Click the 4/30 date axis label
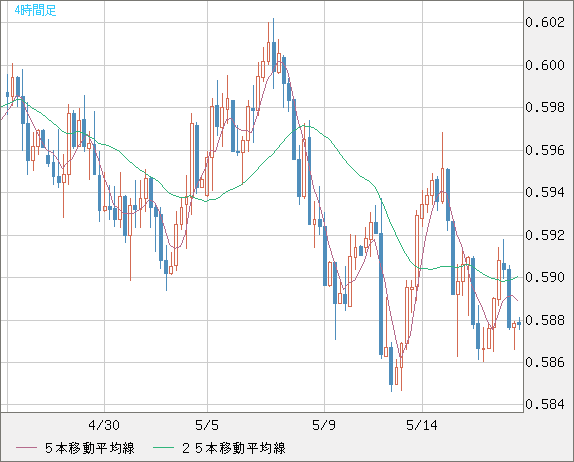Viewport: 574px width, 462px height. point(104,425)
